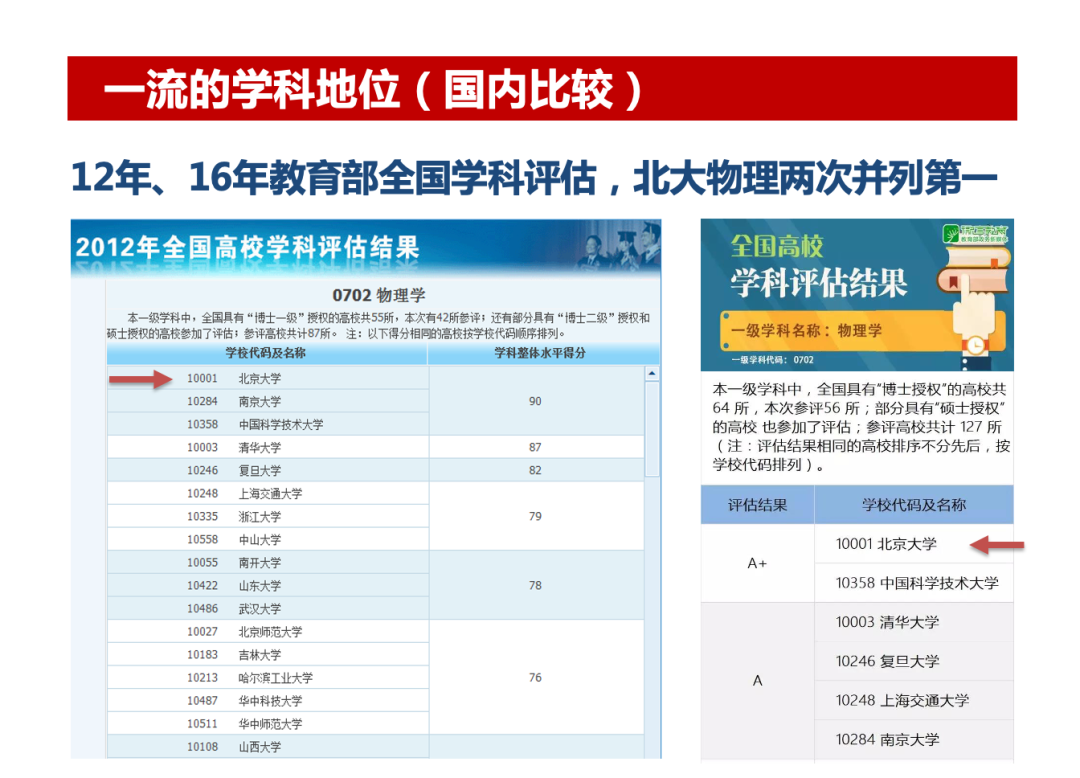Click the 0702 物理学 heading
Image resolution: width=1080 pixels, height=778 pixels.
[379, 295]
